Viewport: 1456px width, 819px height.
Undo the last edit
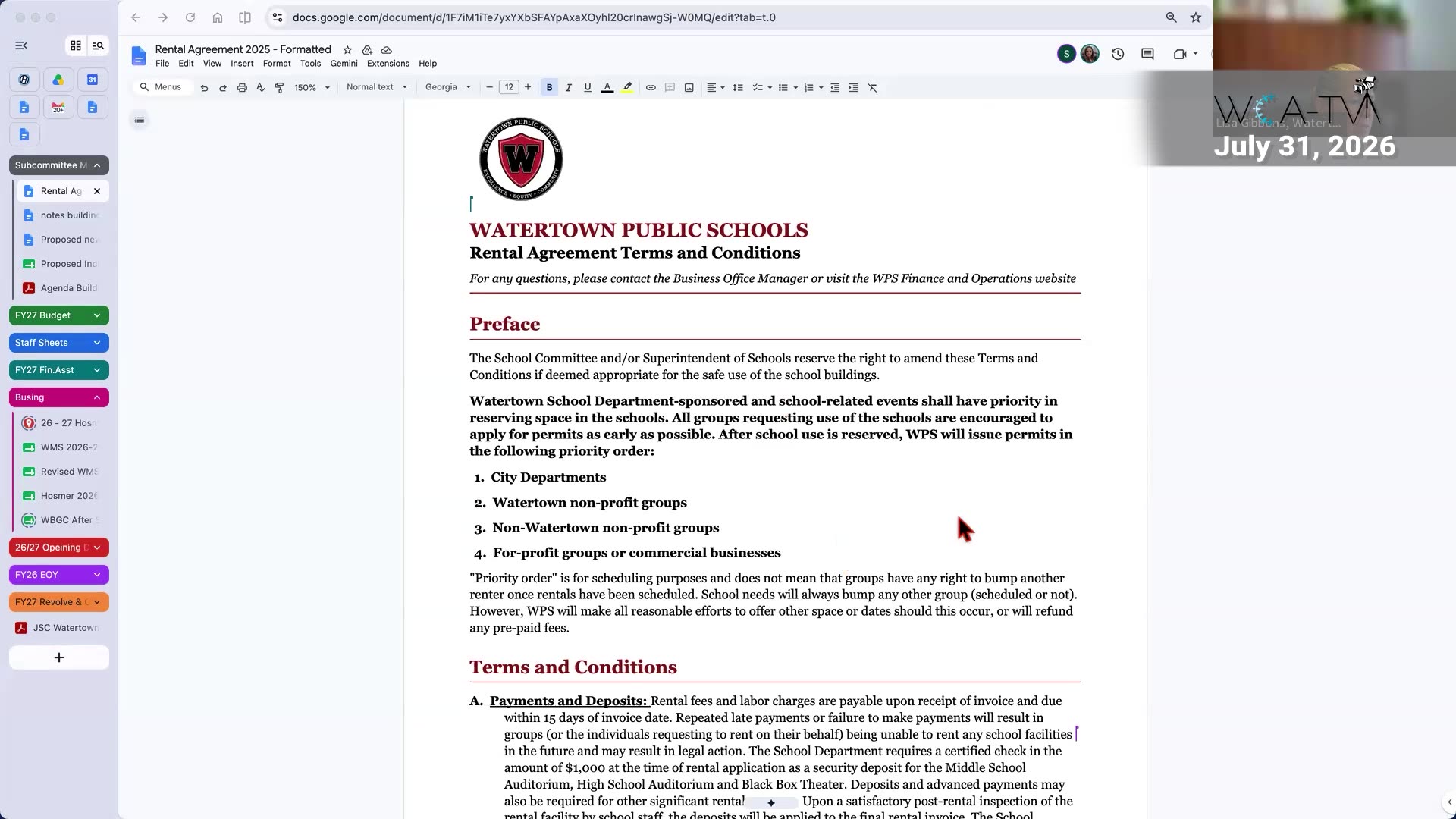(x=204, y=88)
